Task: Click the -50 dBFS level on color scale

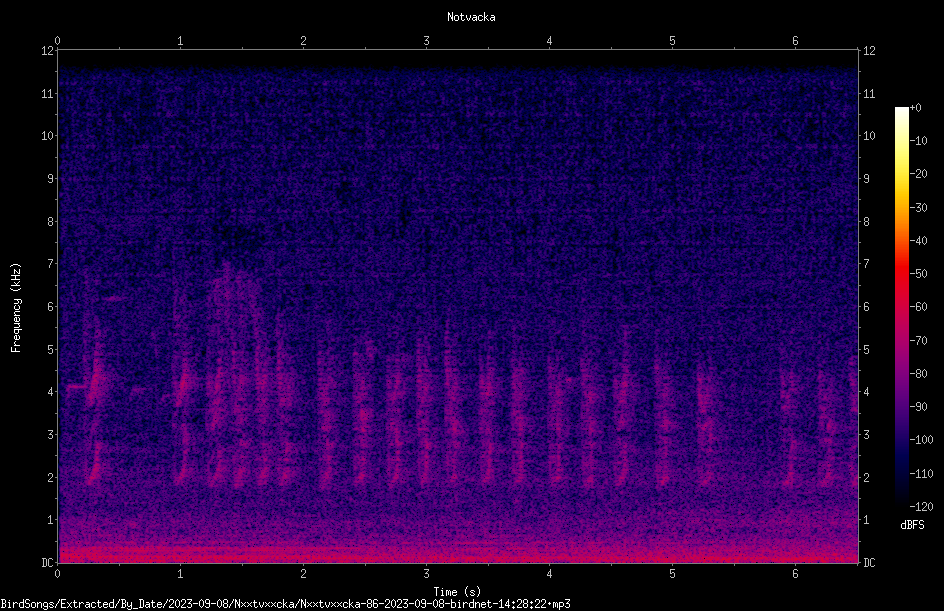Action: [918, 274]
